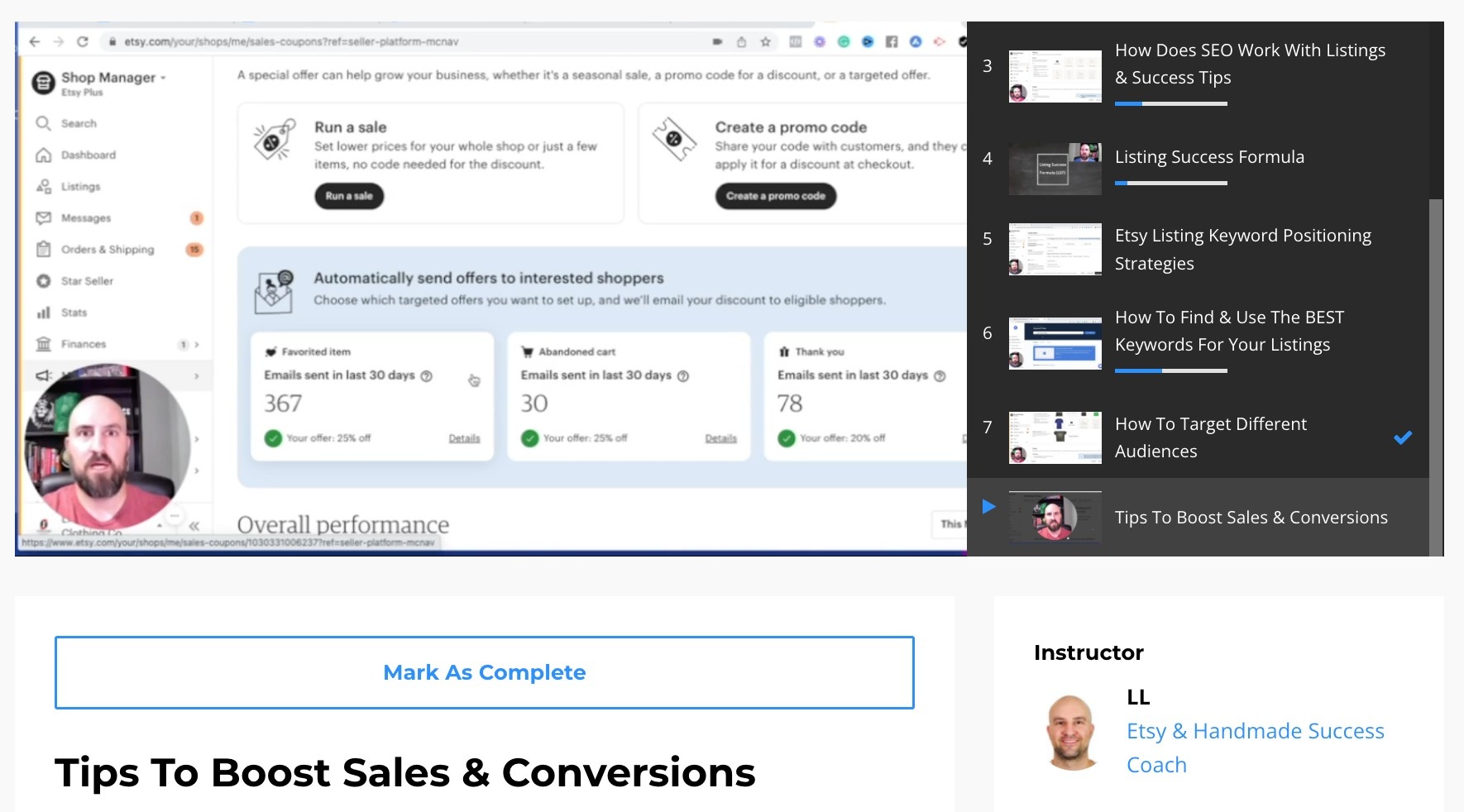
Task: Click the Mark As Complete button
Action: 485,672
